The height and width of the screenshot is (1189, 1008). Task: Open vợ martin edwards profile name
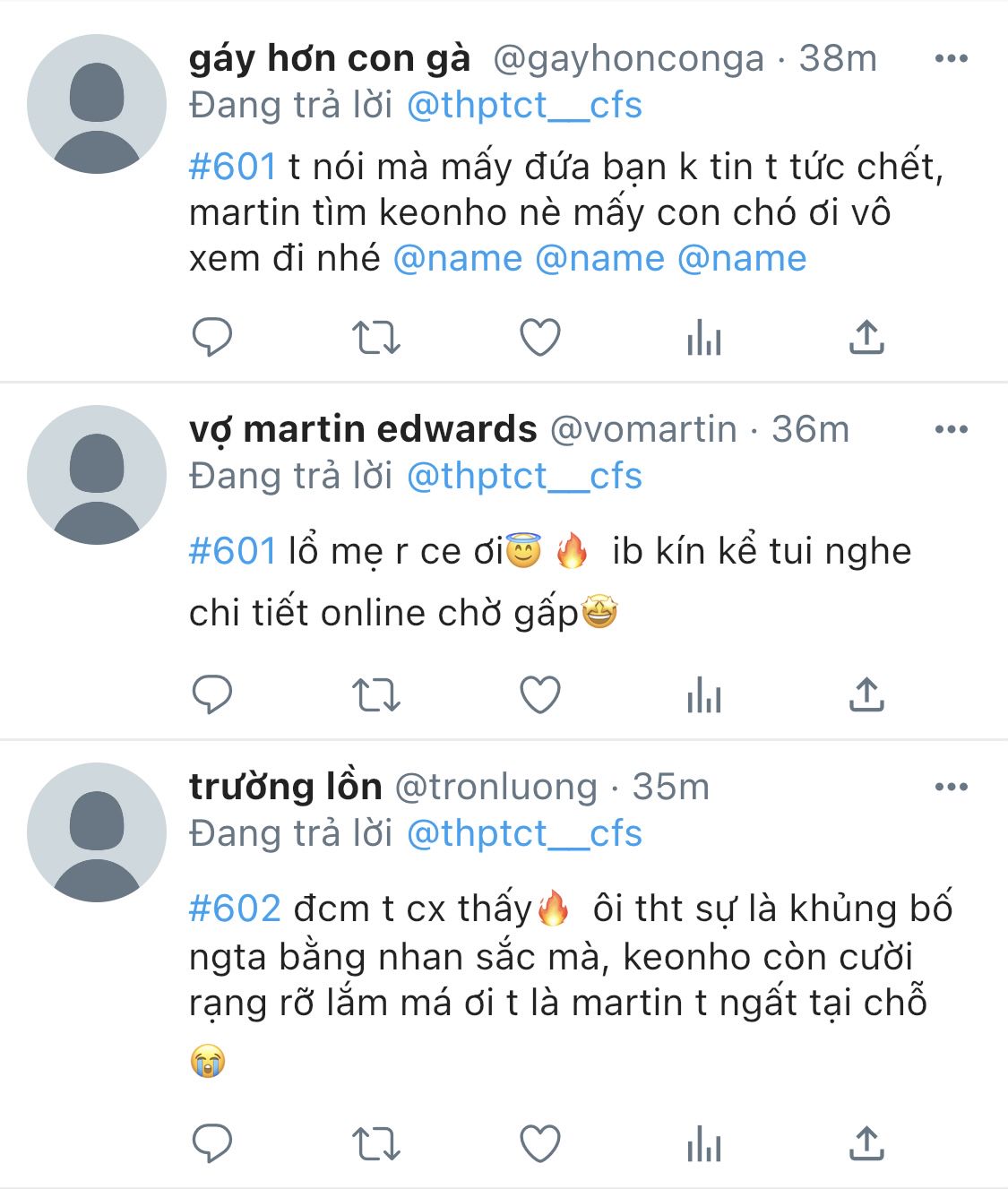point(363,429)
